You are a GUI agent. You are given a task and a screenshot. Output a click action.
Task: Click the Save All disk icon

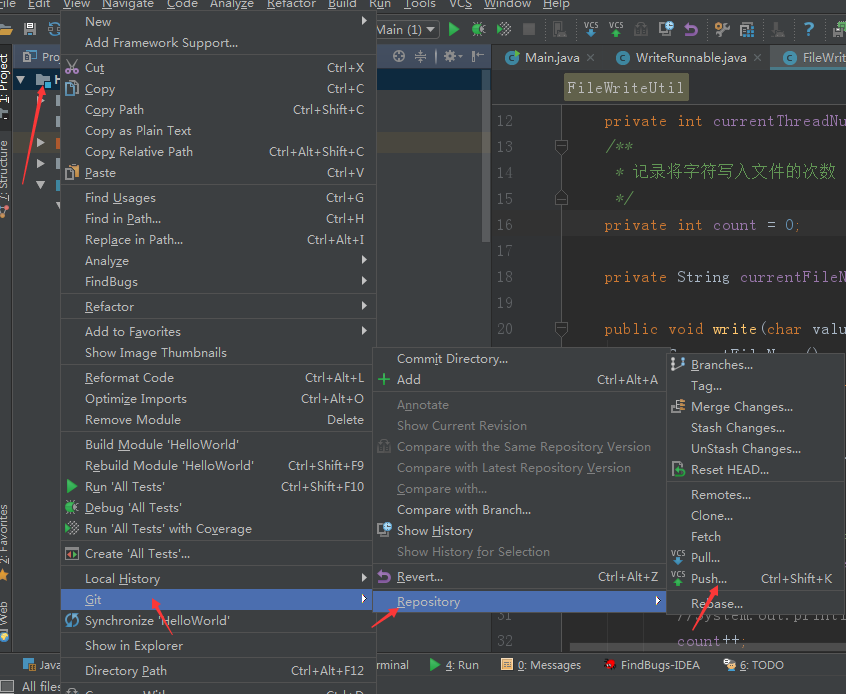(x=30, y=29)
